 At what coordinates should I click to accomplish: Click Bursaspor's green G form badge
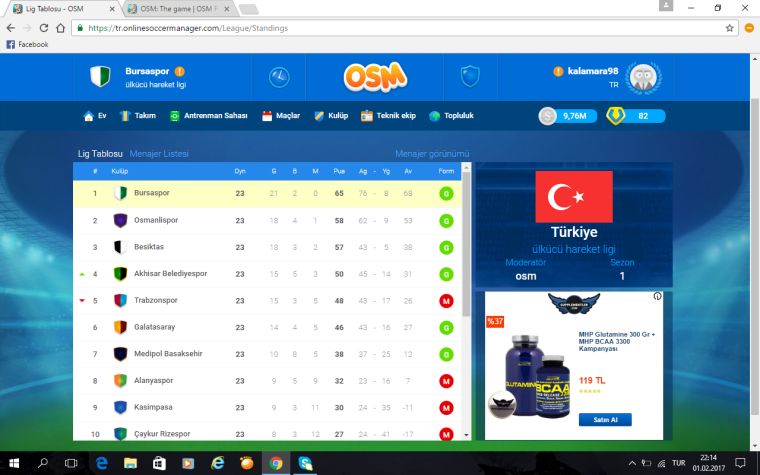[x=446, y=194]
